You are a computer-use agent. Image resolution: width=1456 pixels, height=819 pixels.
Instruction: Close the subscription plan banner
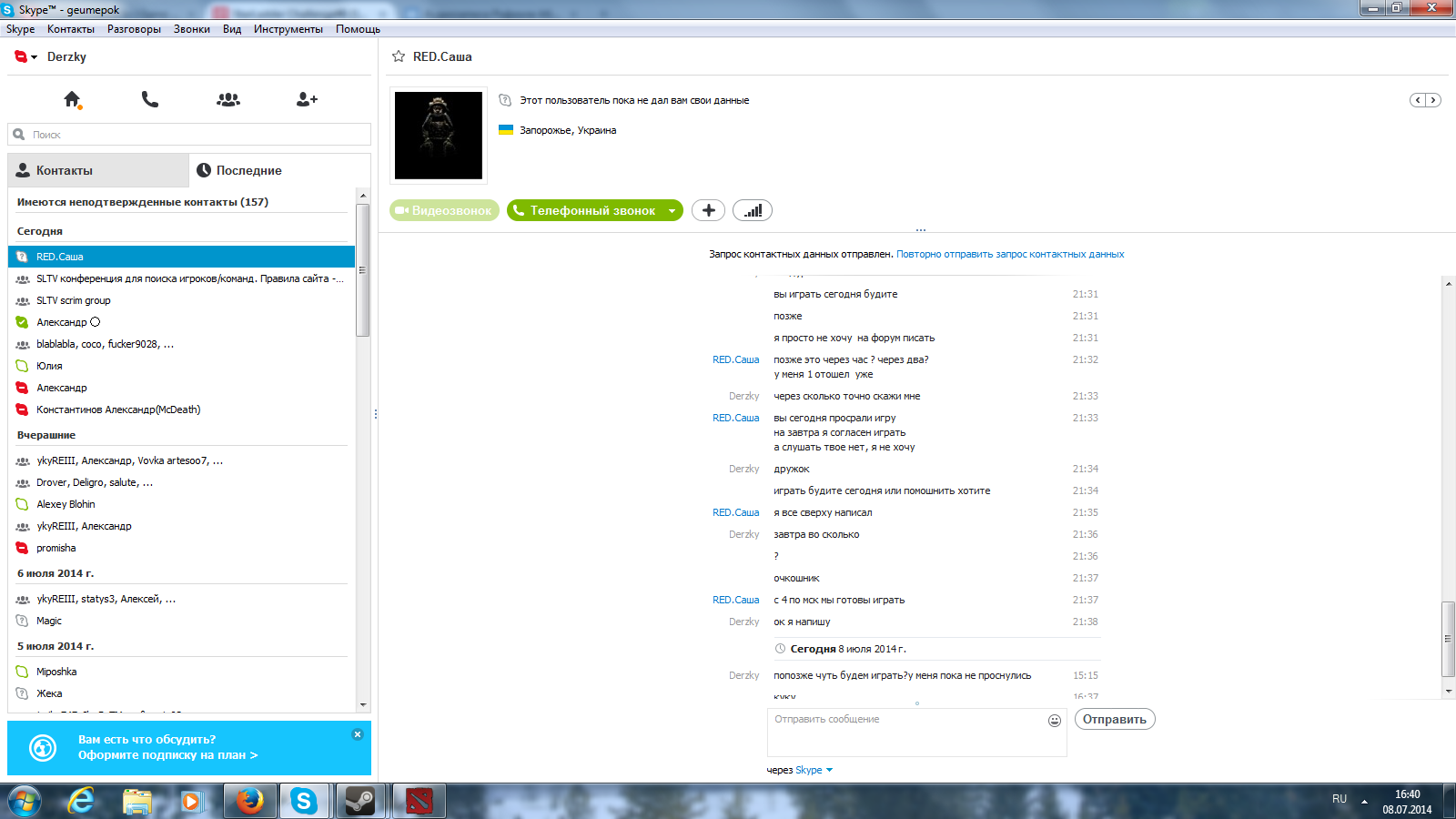point(358,734)
